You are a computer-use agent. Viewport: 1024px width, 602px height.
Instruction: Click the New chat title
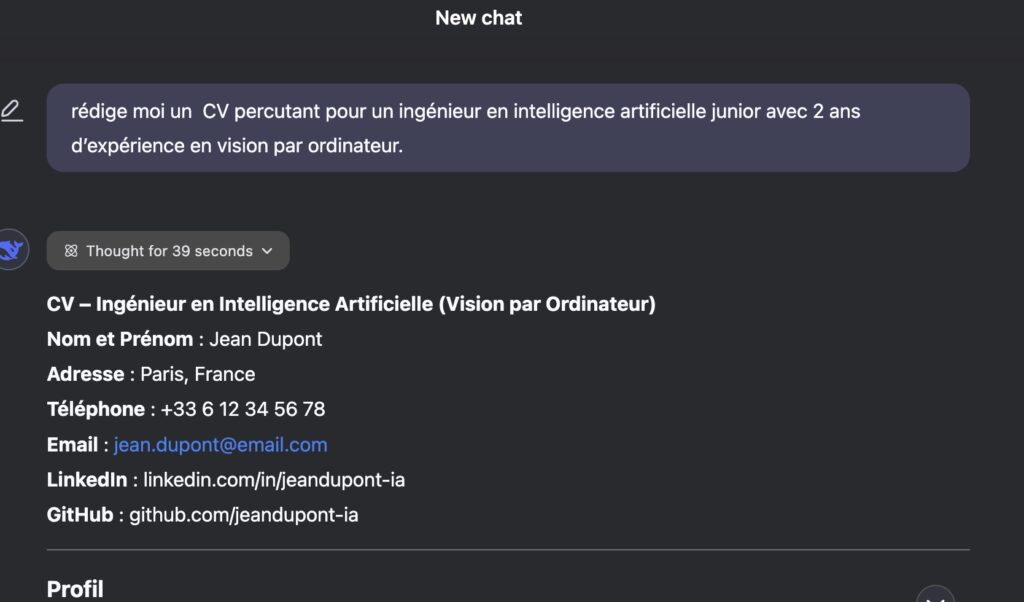pos(479,18)
